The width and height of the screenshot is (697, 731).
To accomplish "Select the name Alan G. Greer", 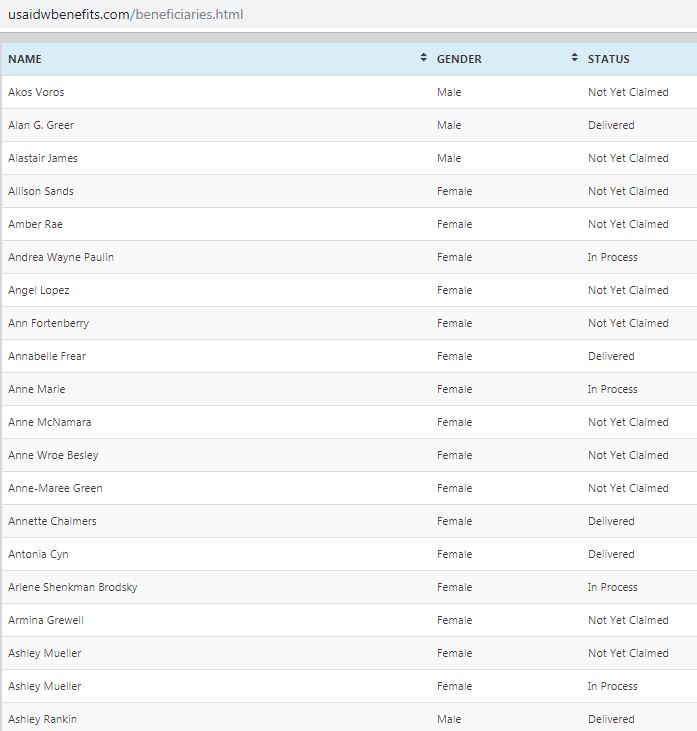I will [x=41, y=125].
